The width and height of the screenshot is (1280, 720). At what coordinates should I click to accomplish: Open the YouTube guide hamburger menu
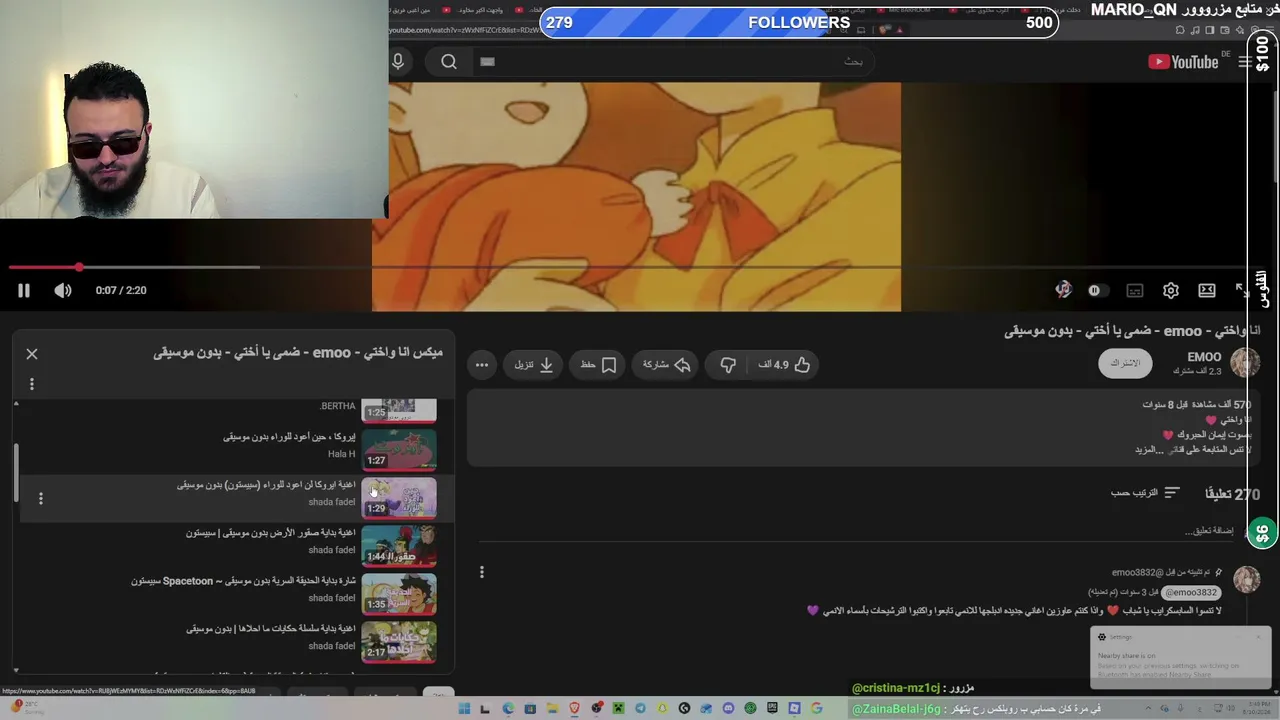(x=1245, y=62)
